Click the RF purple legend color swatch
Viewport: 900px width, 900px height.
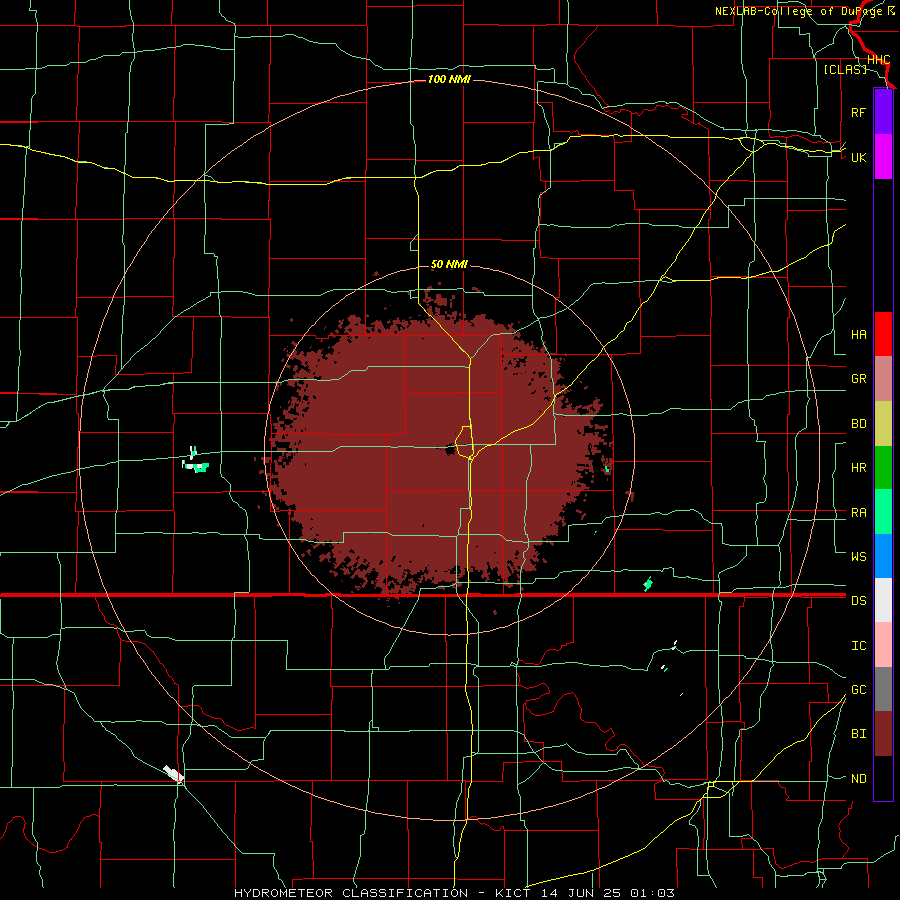pyautogui.click(x=883, y=111)
